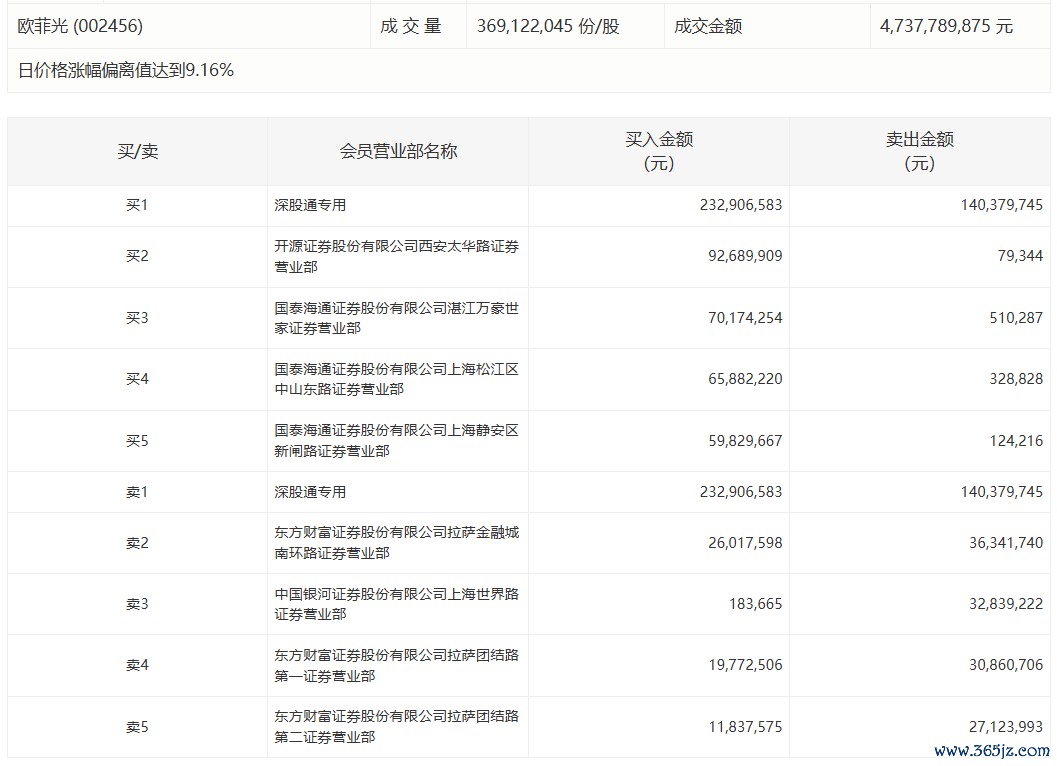Select the 卖5 row label
The height and width of the screenshot is (766, 1057).
coord(137,728)
